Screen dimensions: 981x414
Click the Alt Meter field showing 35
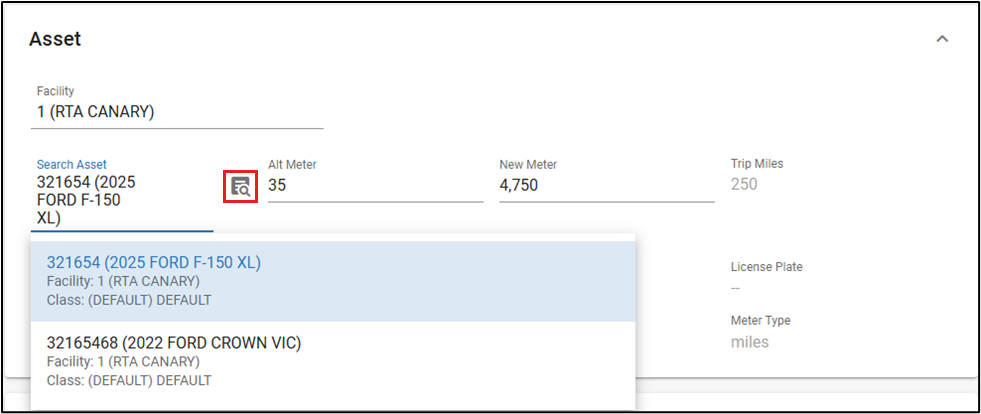(375, 185)
